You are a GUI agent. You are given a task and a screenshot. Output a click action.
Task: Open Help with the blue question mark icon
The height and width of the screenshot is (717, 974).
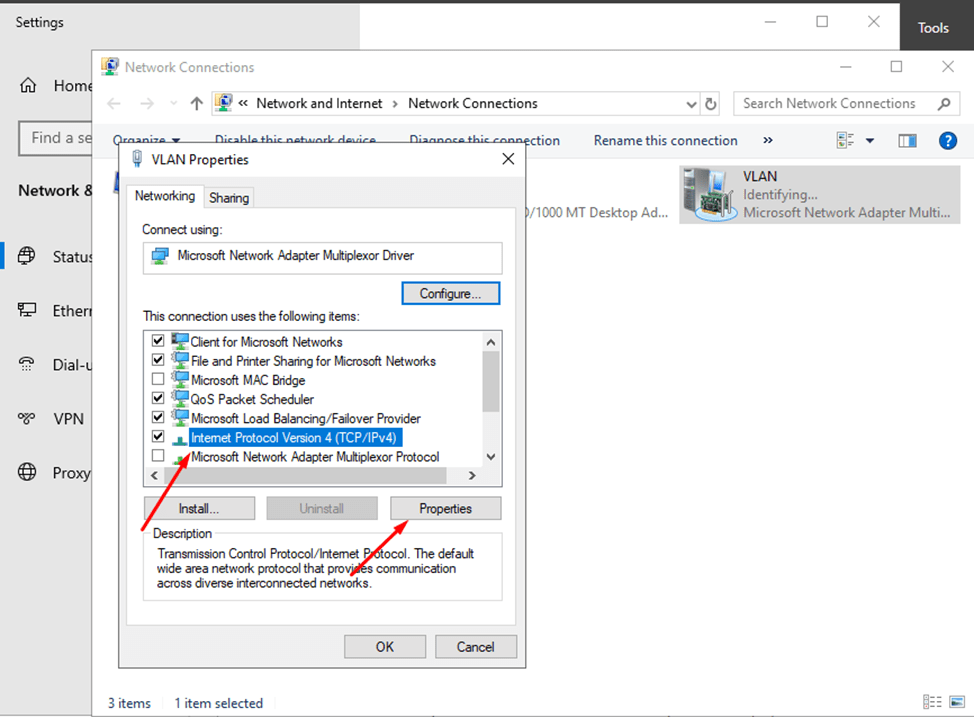pyautogui.click(x=947, y=140)
